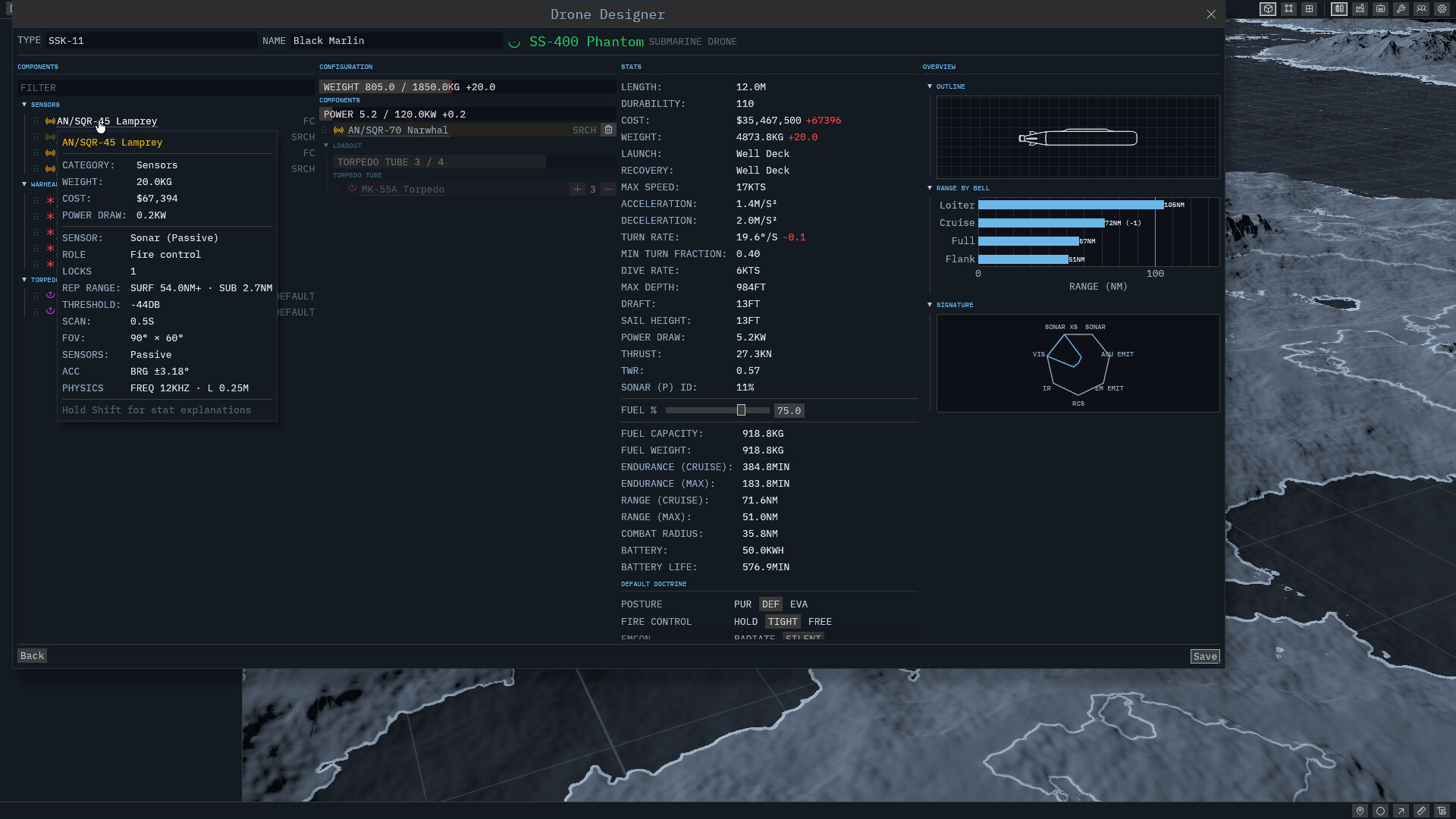Select the circle drawing tool
This screenshot has width=1456, height=819.
(x=1380, y=811)
